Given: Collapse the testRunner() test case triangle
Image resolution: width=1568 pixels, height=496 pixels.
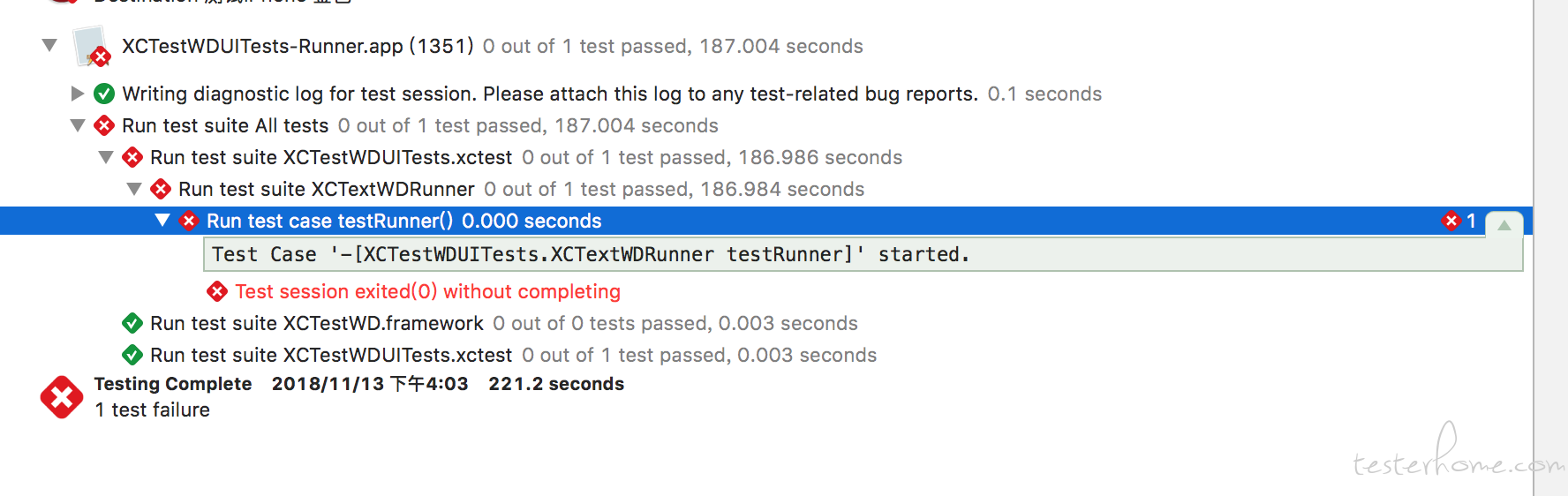Looking at the screenshot, I should (x=162, y=221).
